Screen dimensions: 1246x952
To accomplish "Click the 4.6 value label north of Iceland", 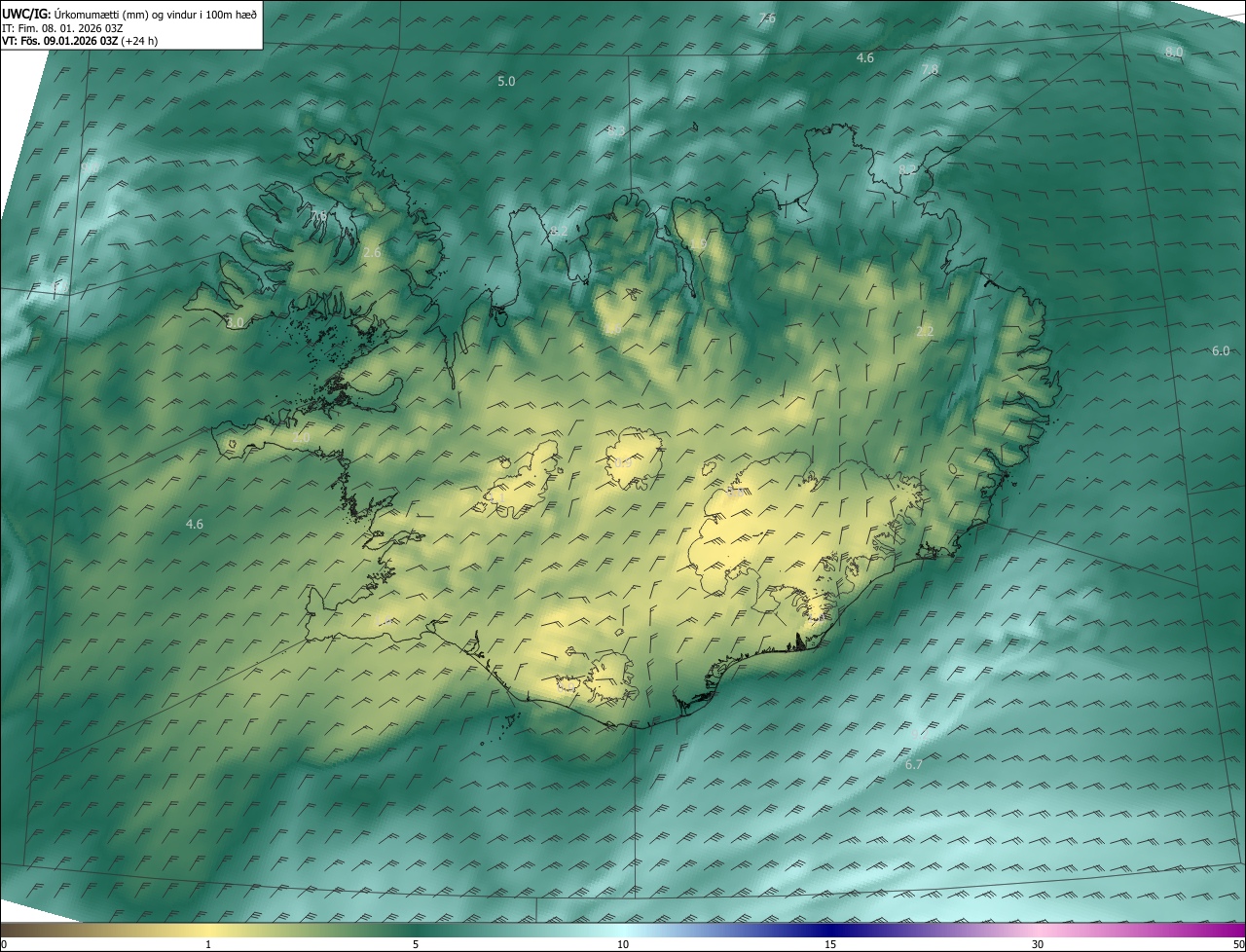I will pos(864,57).
